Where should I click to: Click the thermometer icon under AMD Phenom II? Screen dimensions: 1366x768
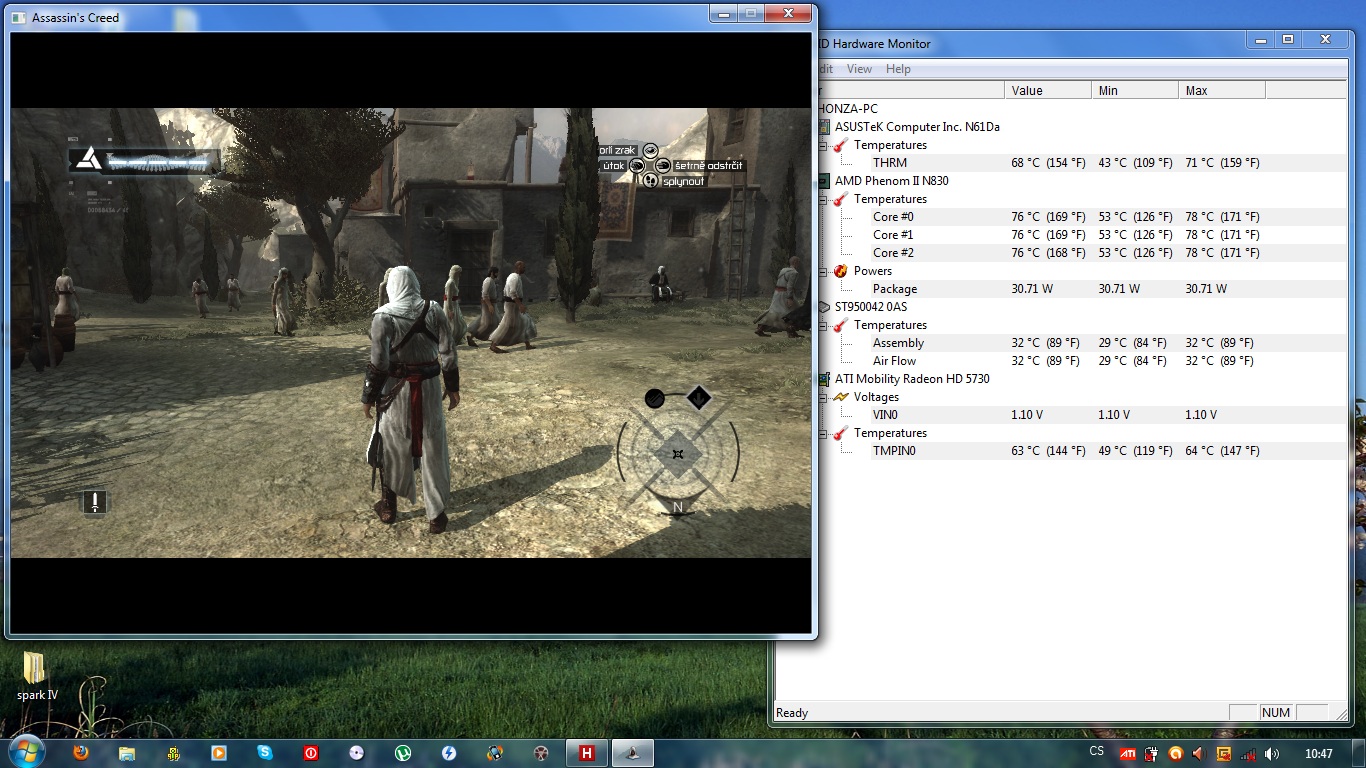[840, 199]
